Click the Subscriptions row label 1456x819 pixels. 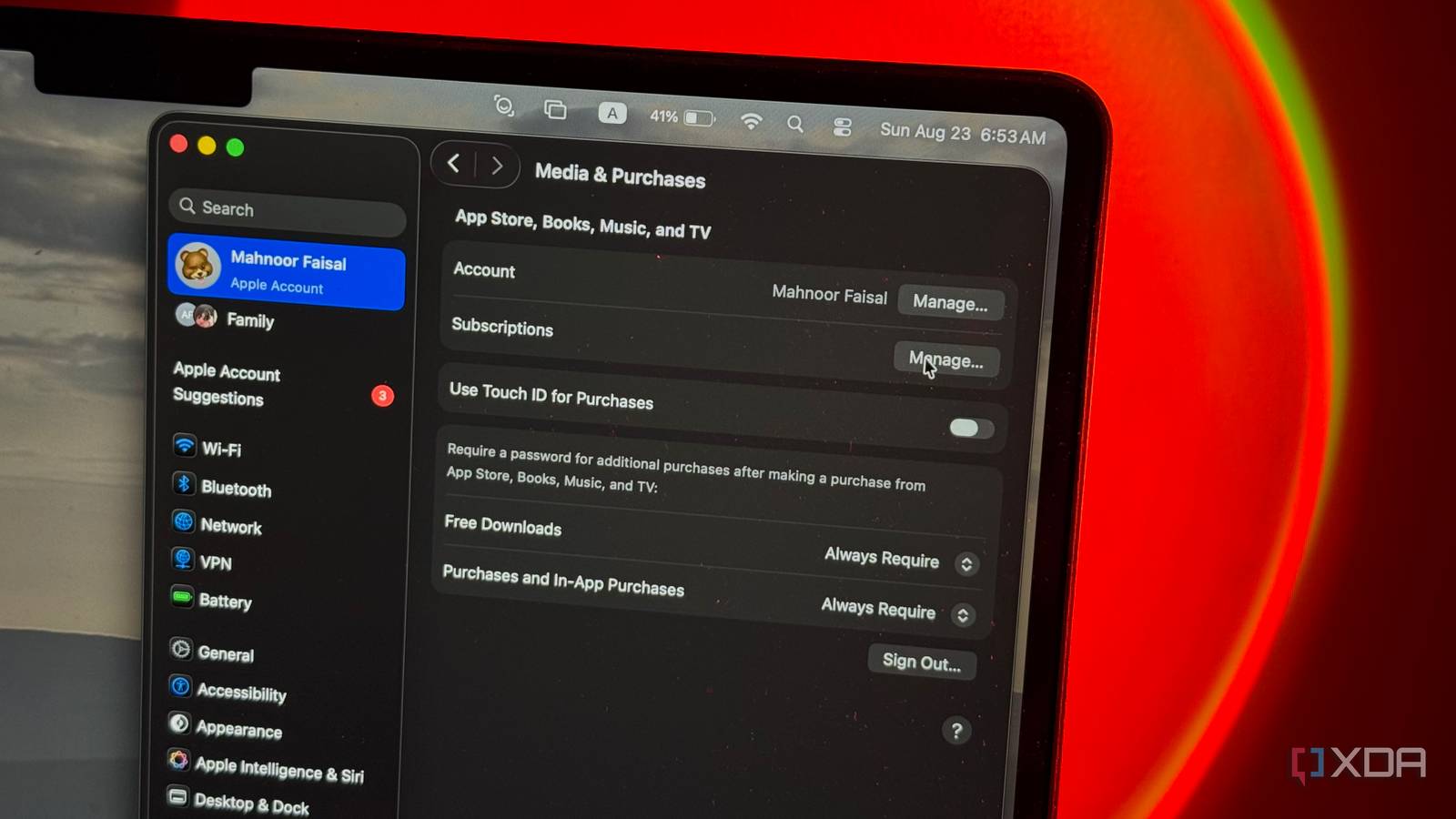pos(502,327)
